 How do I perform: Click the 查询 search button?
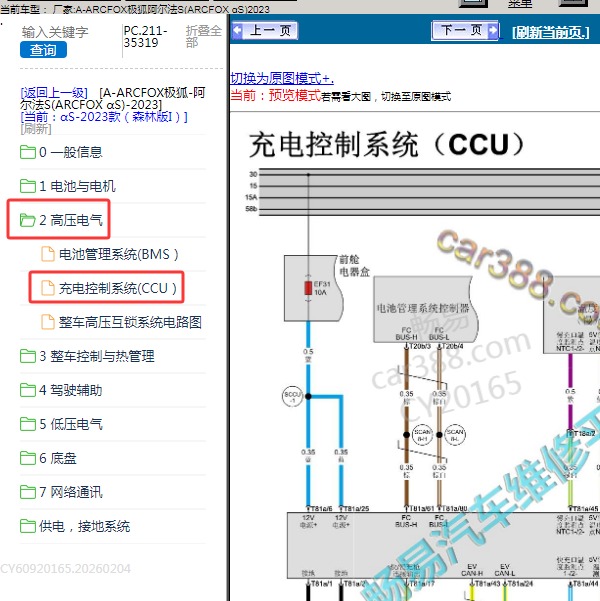43,50
